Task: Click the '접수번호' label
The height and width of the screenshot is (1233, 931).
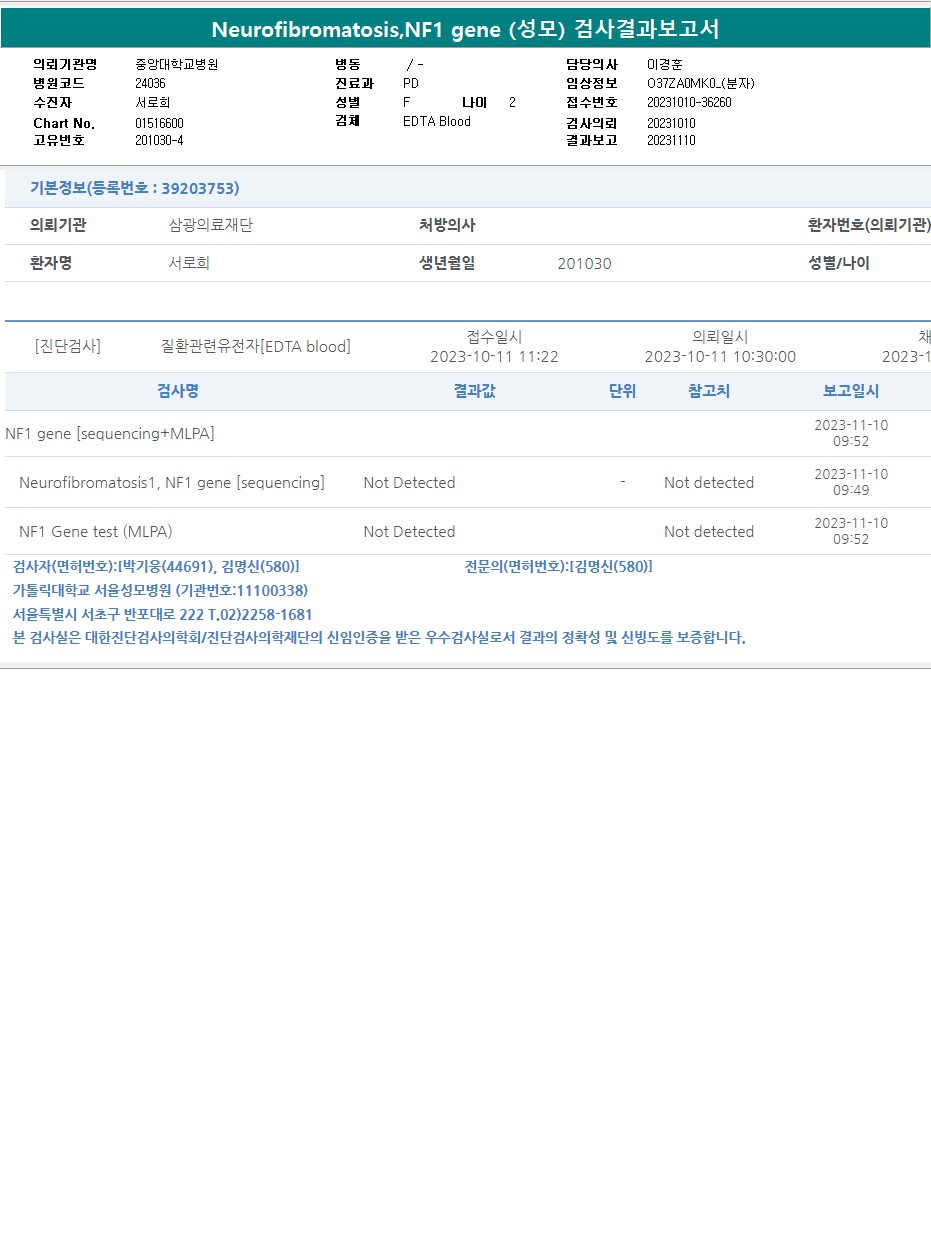Action: tap(592, 102)
